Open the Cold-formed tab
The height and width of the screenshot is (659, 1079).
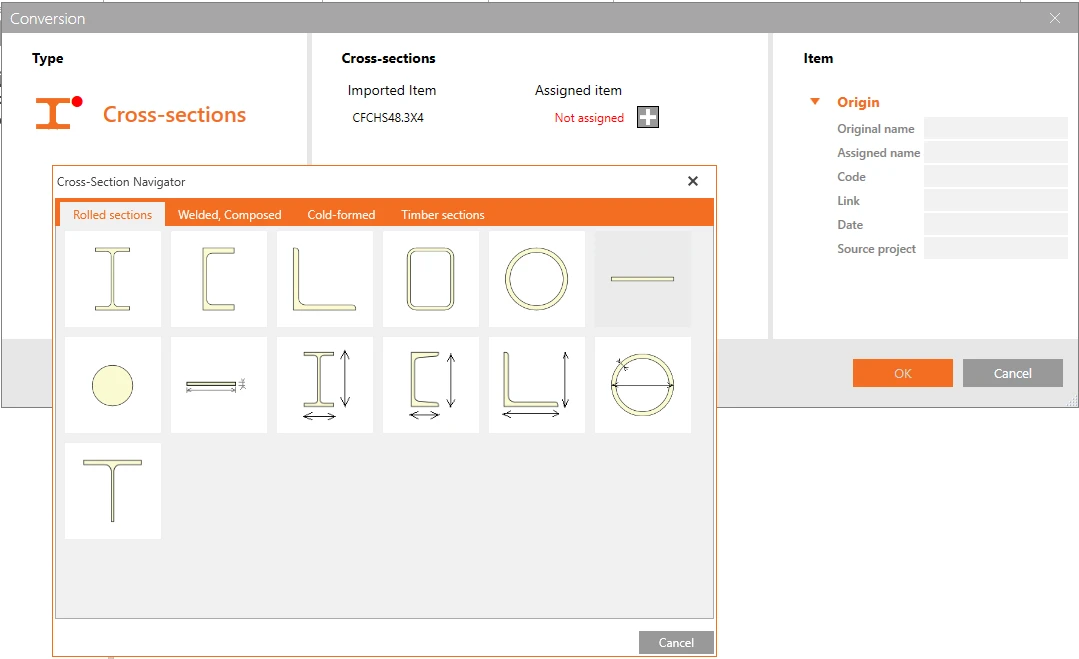[x=341, y=215]
